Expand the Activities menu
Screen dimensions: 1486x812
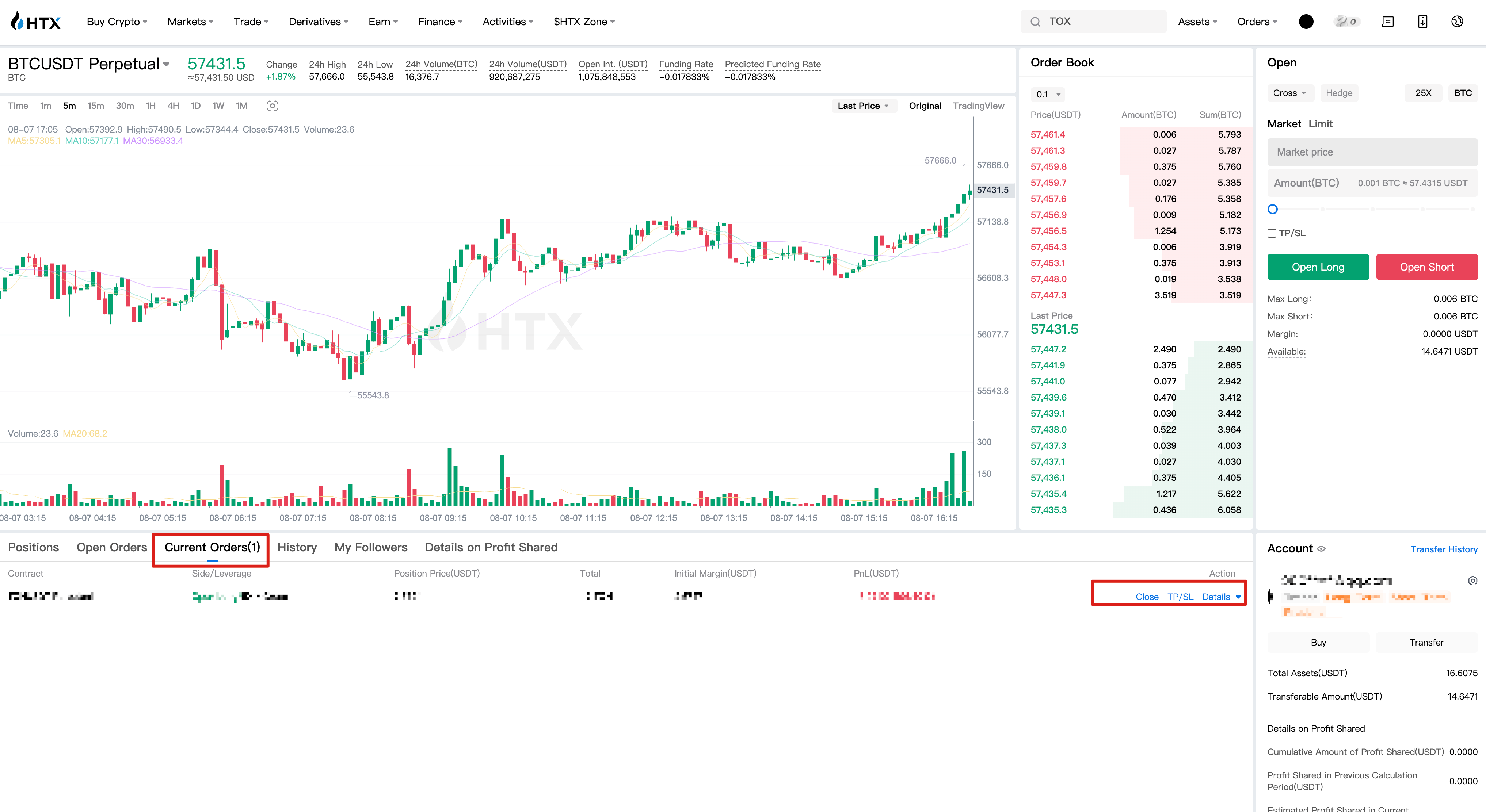point(508,21)
